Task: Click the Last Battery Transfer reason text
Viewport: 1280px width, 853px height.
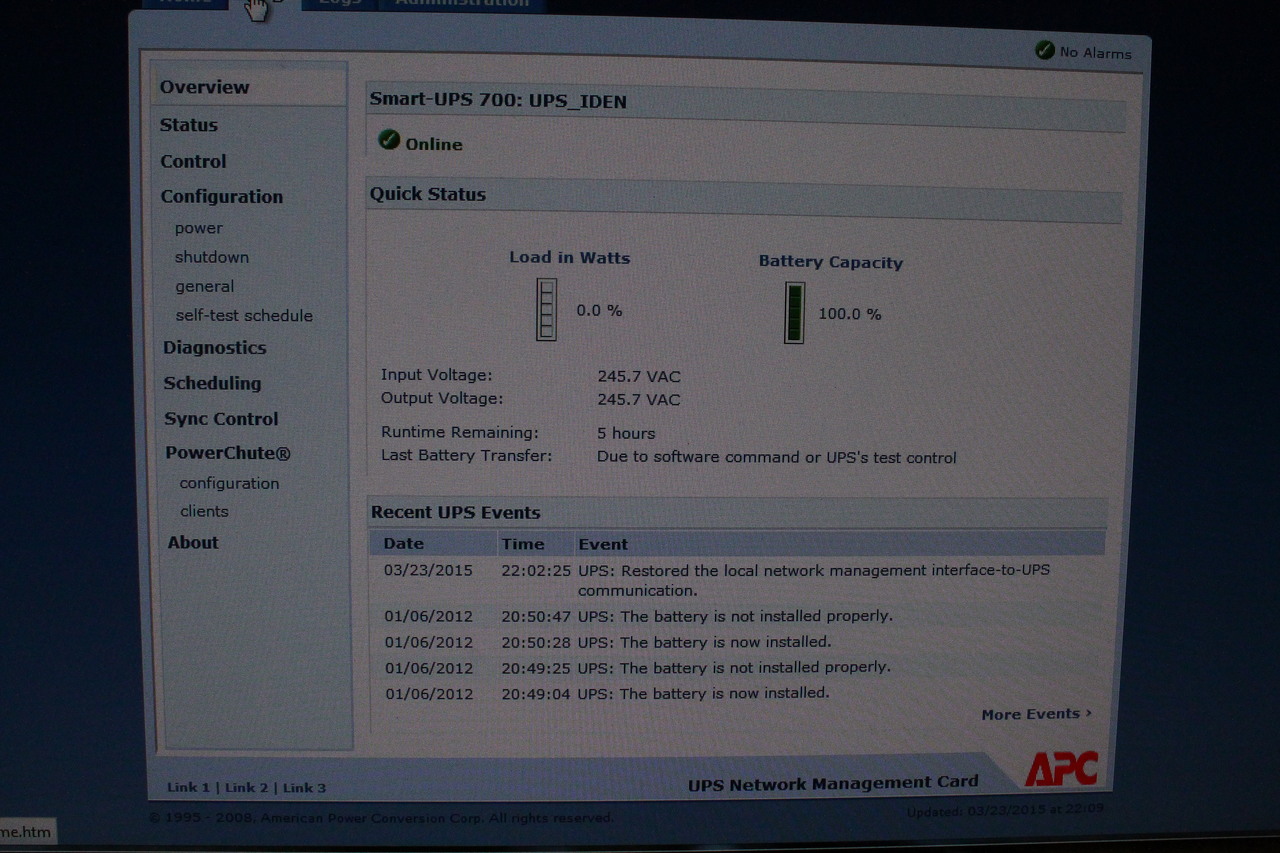Action: point(777,457)
